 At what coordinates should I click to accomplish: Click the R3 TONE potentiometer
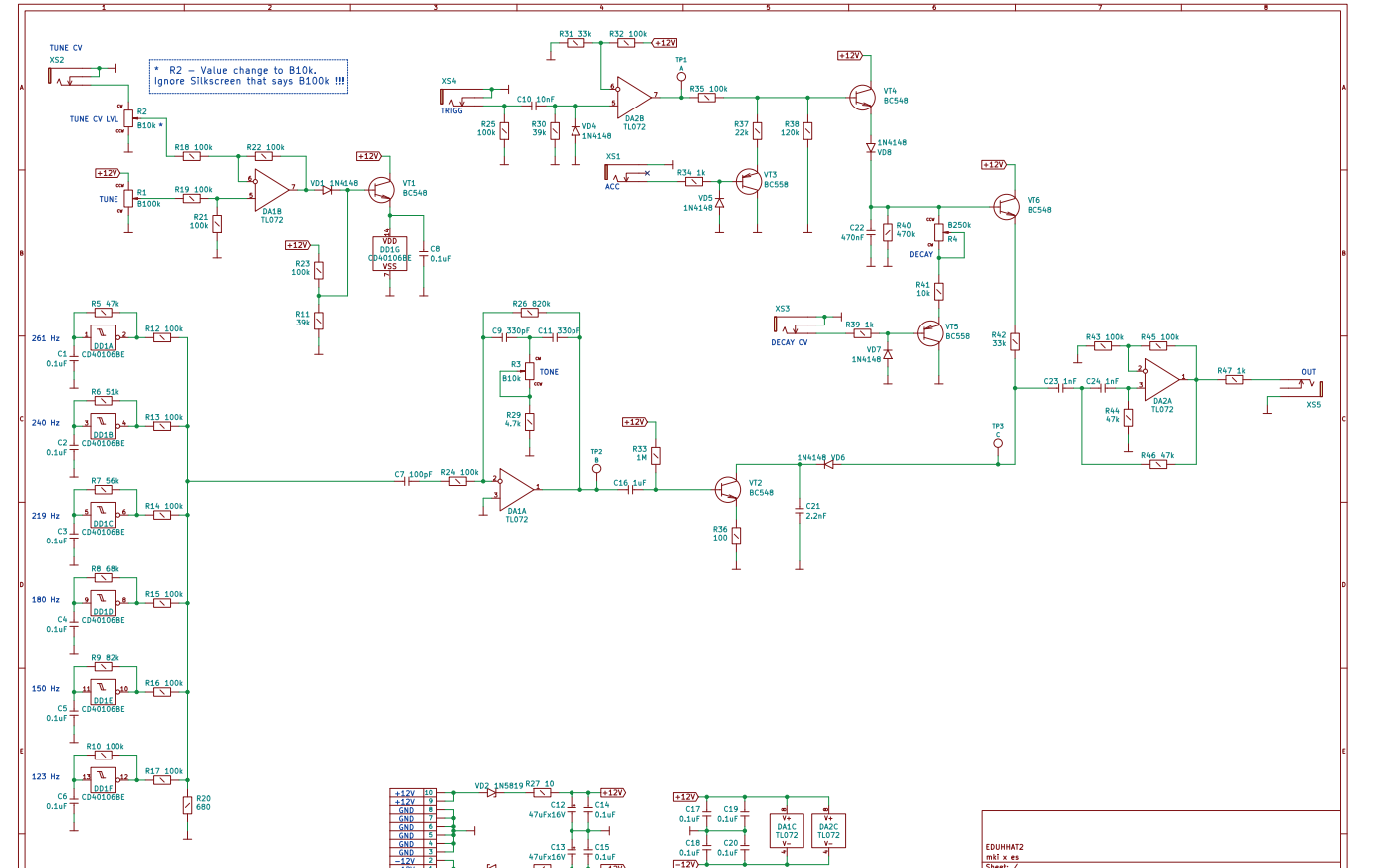(529, 372)
